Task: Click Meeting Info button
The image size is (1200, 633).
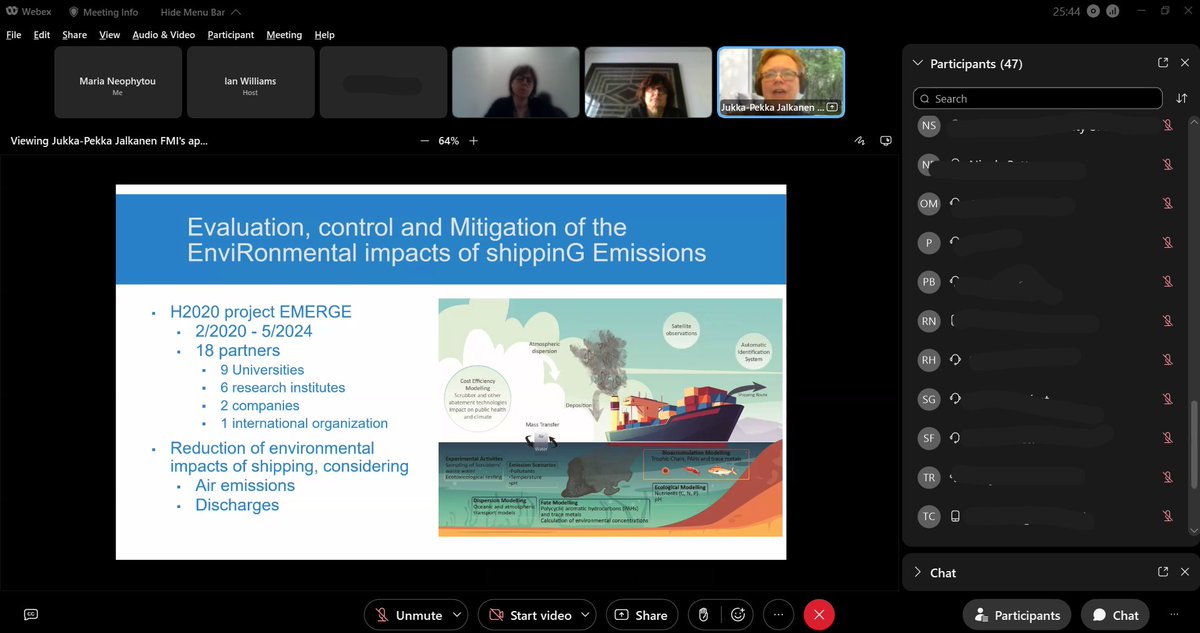Action: click(103, 12)
